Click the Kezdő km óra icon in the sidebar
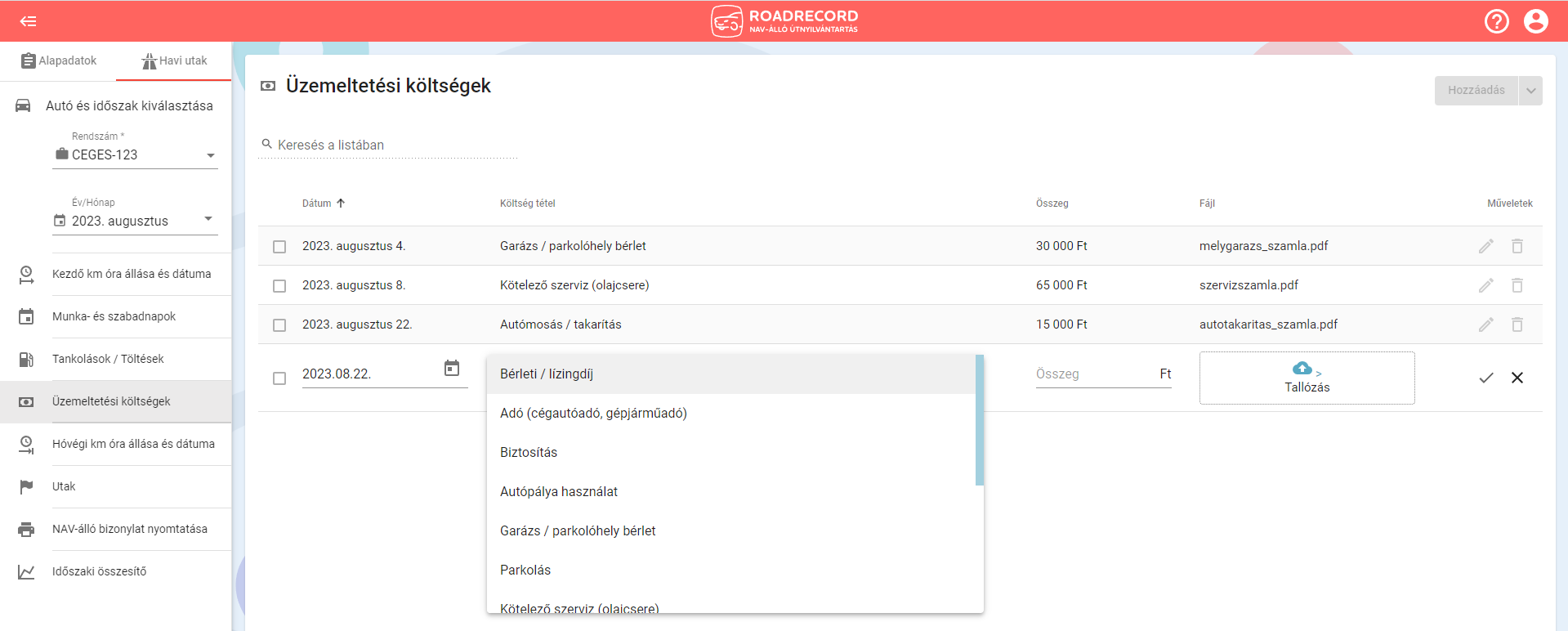 click(26, 274)
